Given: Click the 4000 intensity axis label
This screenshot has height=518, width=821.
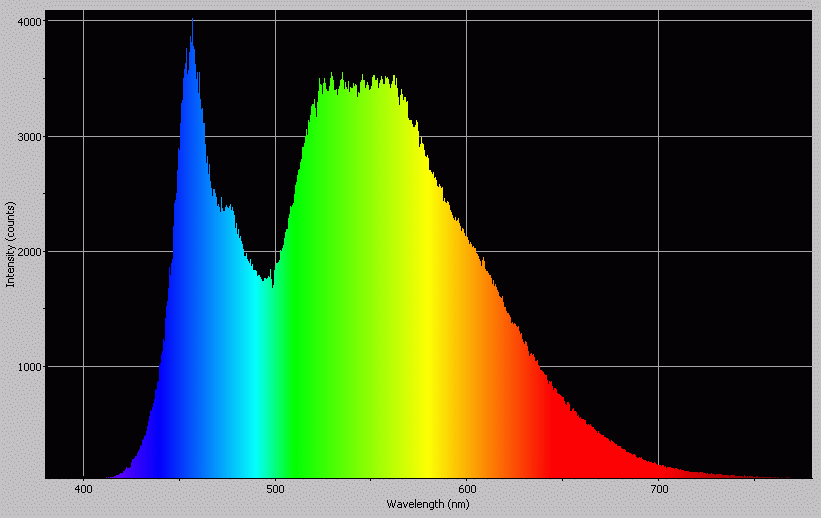Looking at the screenshot, I should tap(29, 21).
